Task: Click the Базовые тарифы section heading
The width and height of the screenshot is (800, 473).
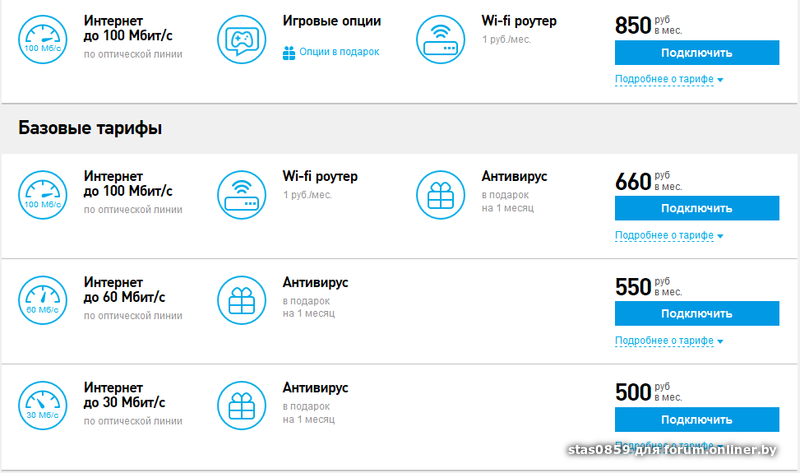Action: click(x=90, y=129)
